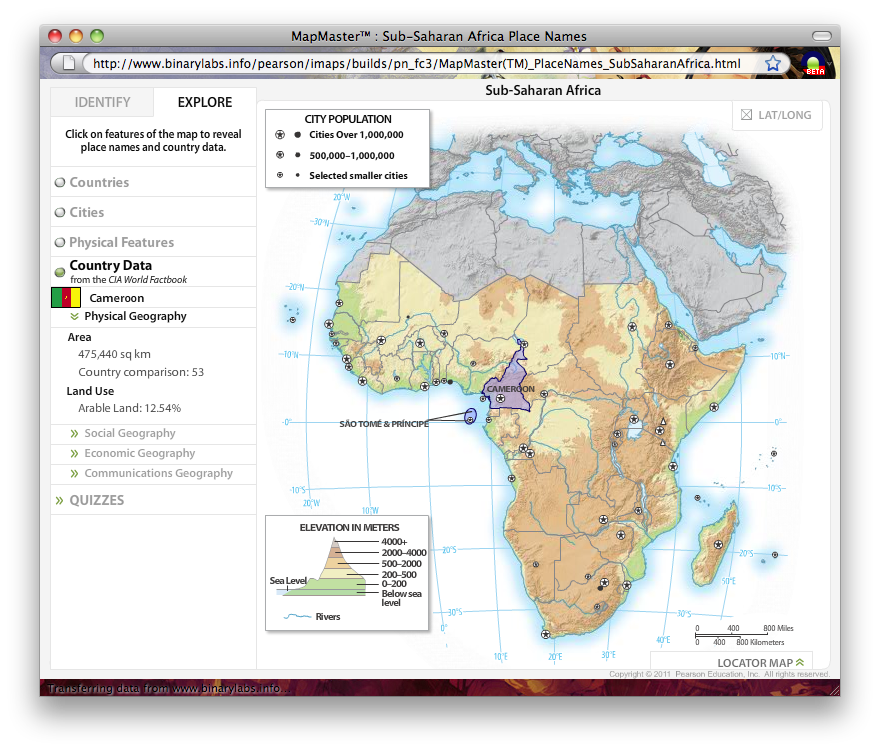Viewport: 880px width, 751px height.
Task: Expand the Economic Geography section
Action: point(75,454)
